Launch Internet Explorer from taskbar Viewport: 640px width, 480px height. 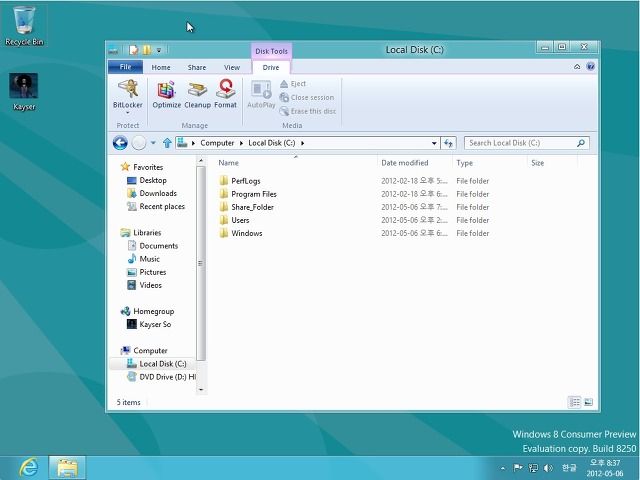point(29,467)
